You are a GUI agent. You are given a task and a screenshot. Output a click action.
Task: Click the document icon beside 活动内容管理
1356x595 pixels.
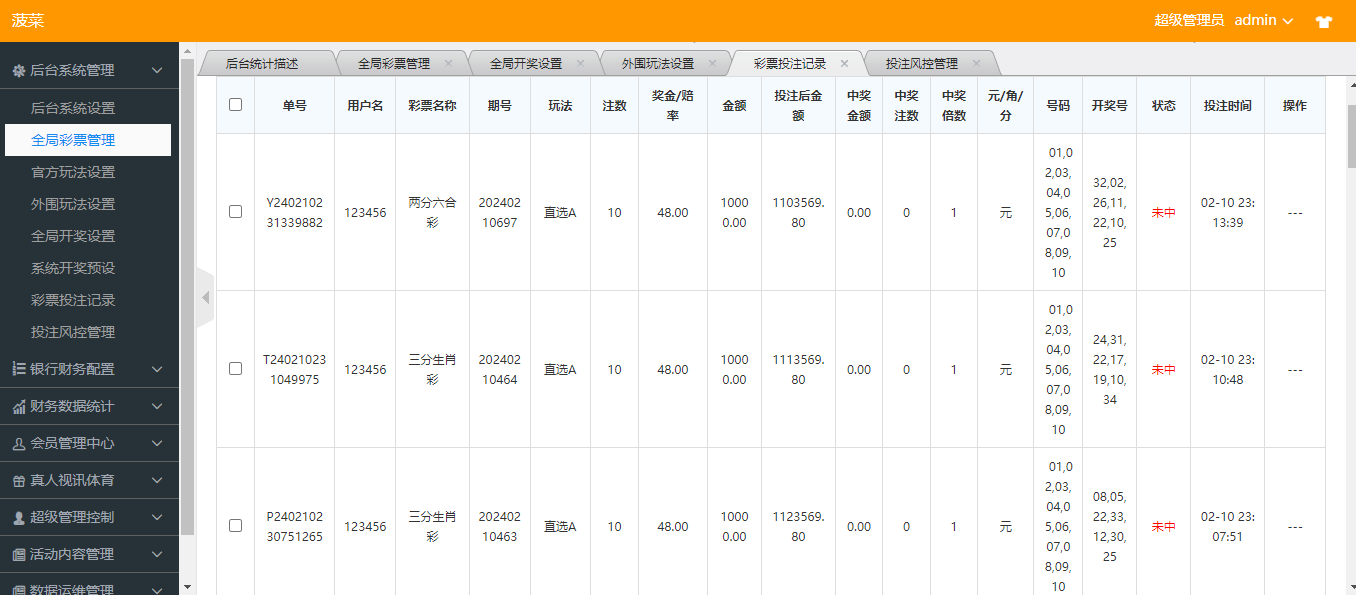point(18,555)
